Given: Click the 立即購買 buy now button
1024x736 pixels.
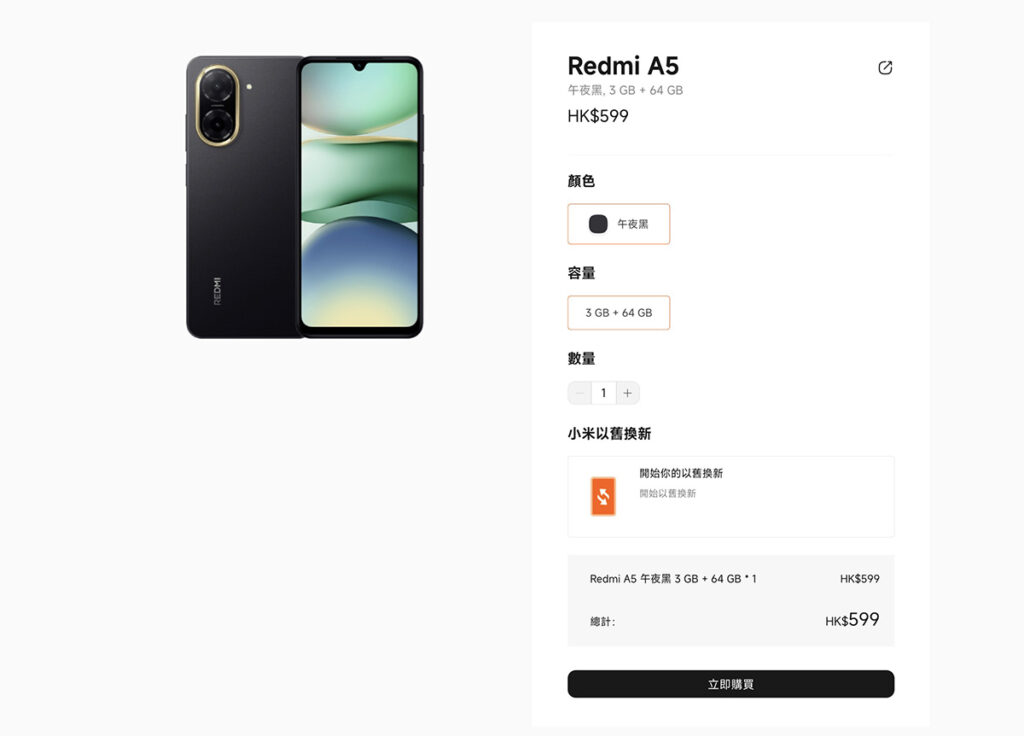Looking at the screenshot, I should [x=731, y=684].
